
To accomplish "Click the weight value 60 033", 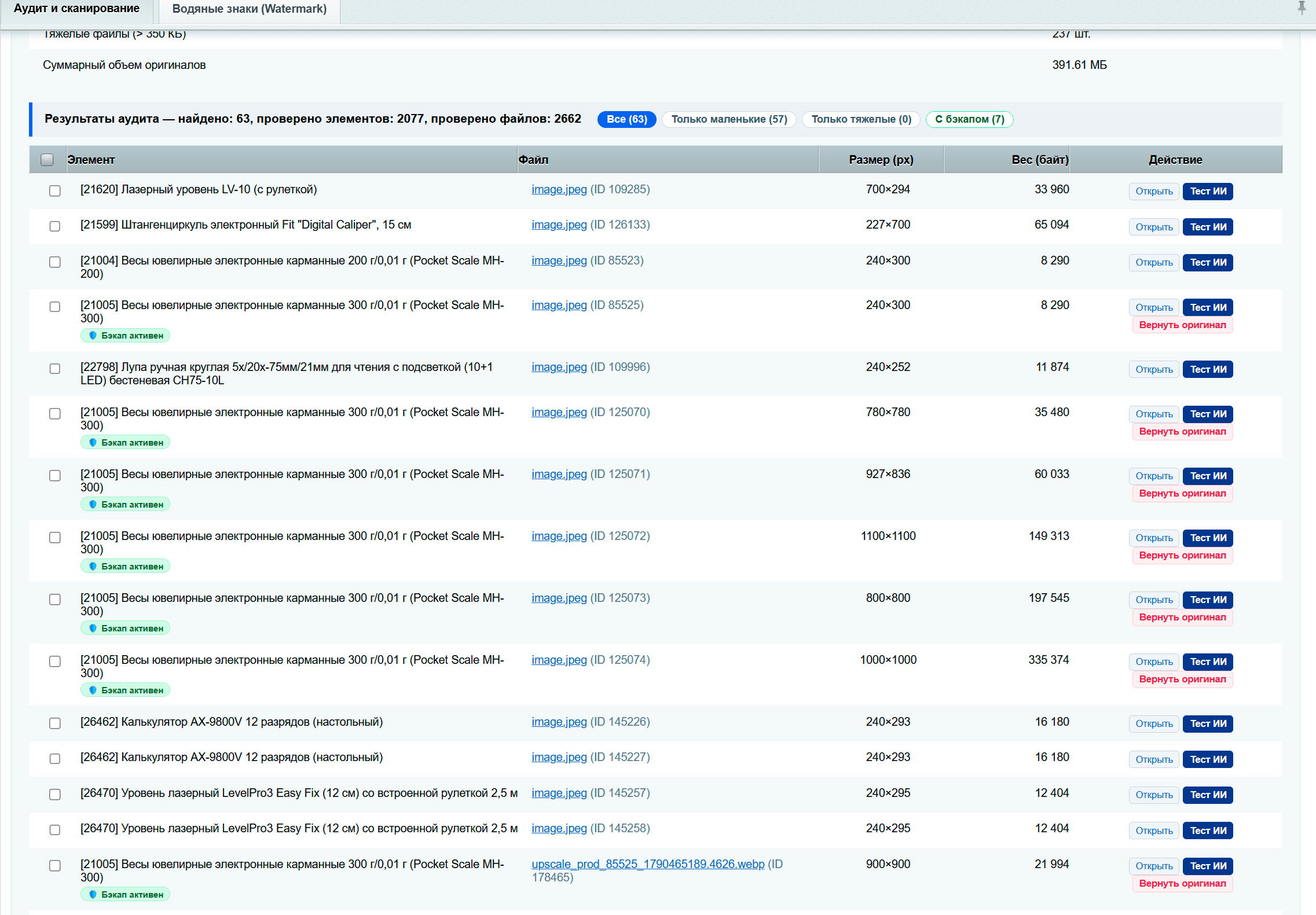I will [x=1051, y=474].
